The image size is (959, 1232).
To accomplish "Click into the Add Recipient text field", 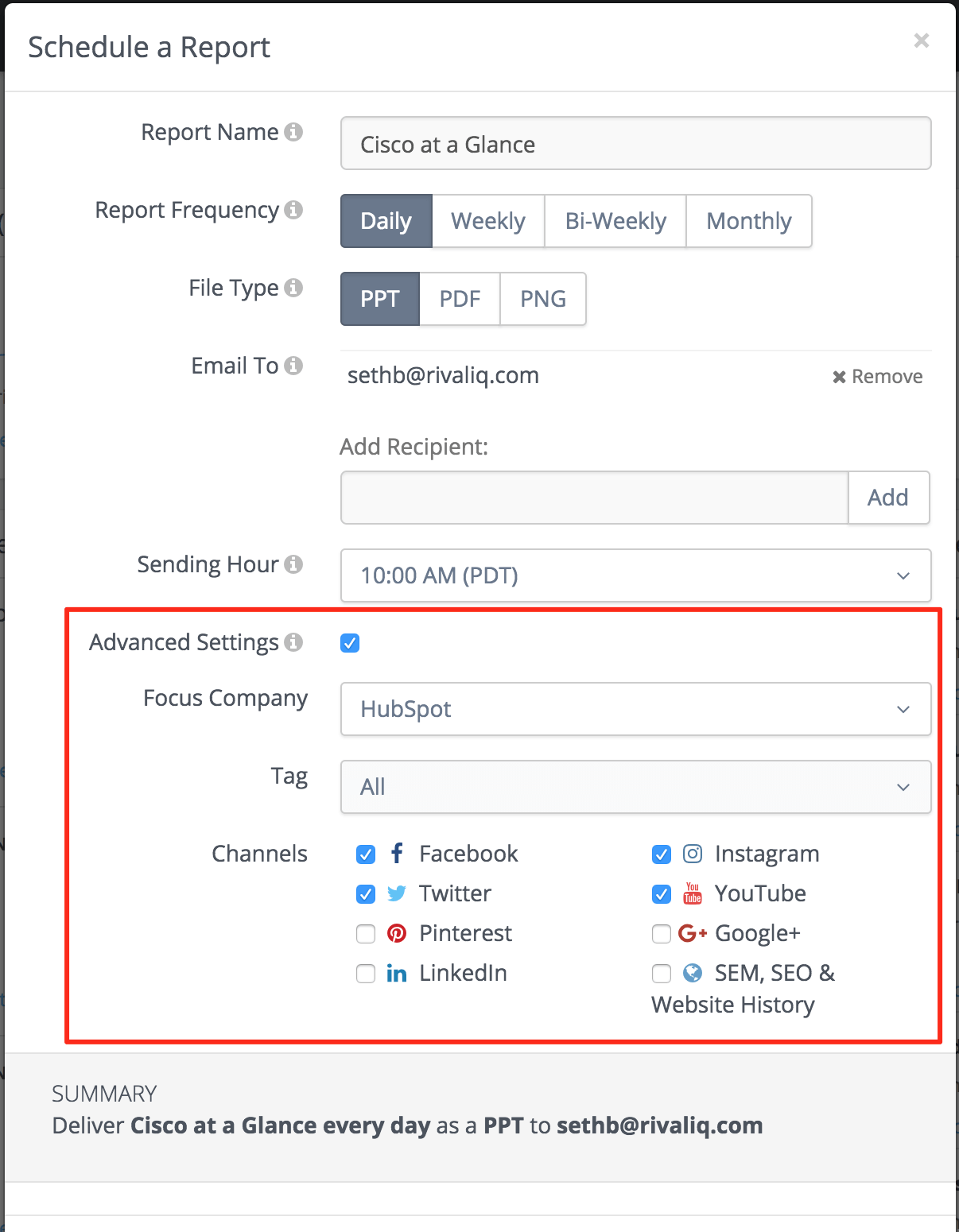I will tap(595, 498).
